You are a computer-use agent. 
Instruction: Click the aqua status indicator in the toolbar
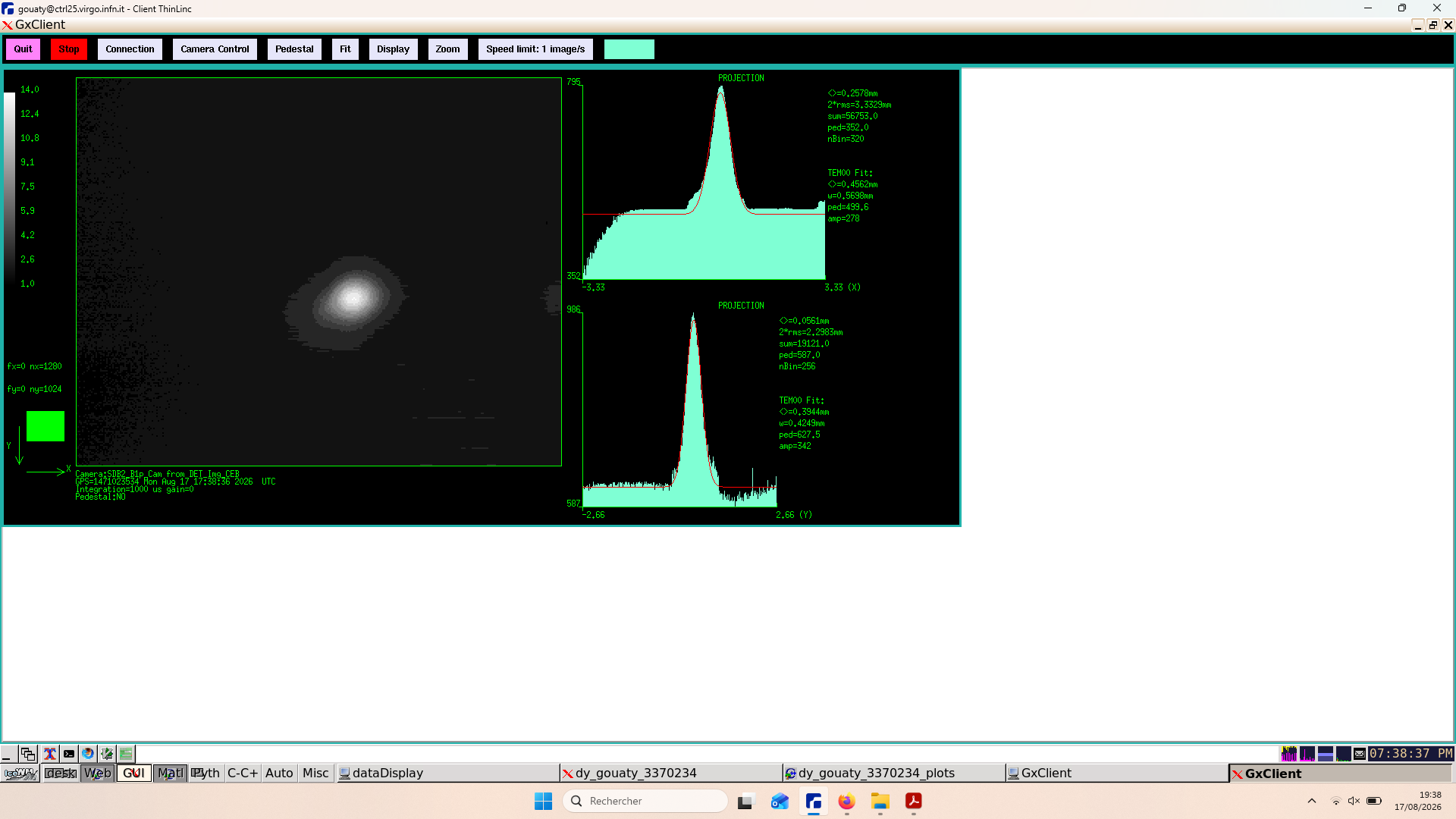pos(629,49)
